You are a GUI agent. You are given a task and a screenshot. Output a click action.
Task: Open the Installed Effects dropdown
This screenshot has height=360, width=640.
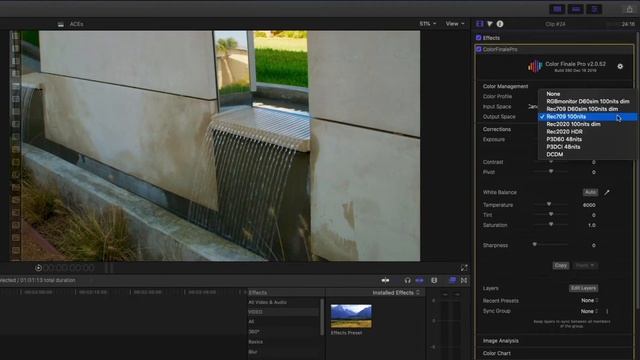[396, 293]
